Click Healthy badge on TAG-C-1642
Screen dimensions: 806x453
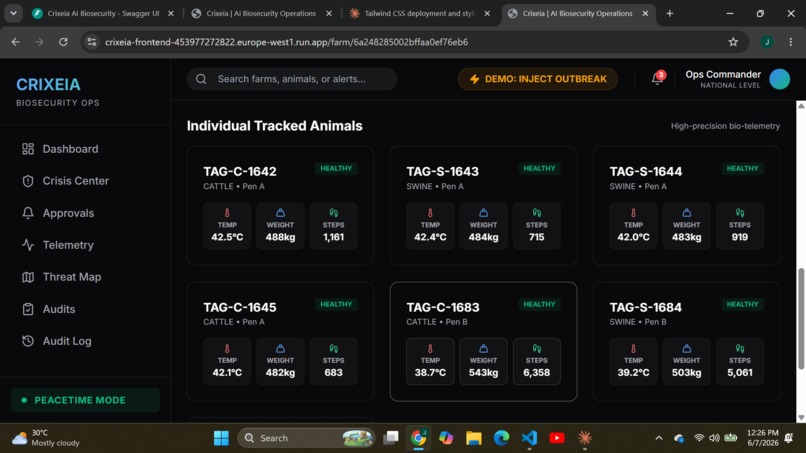[x=336, y=169]
